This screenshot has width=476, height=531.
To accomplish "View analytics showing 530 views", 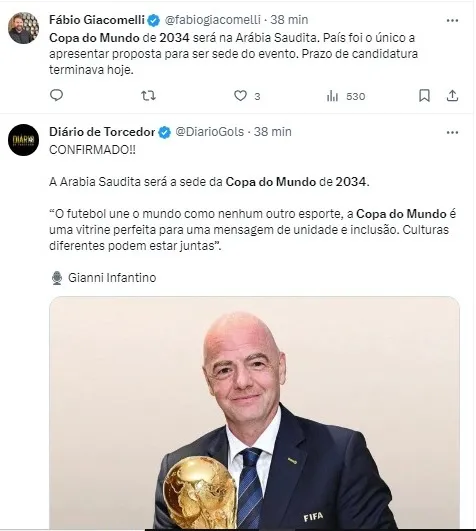I will point(346,97).
